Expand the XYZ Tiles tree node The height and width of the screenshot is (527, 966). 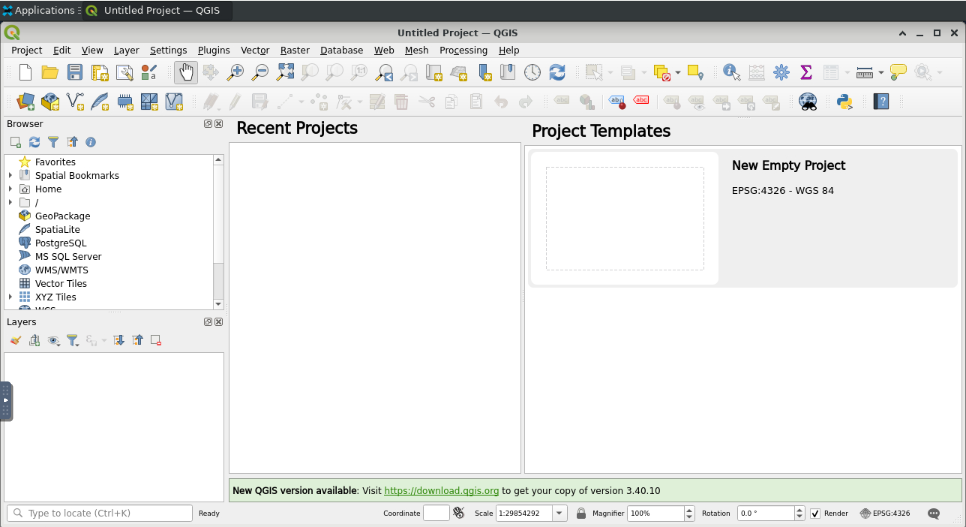[x=10, y=297]
